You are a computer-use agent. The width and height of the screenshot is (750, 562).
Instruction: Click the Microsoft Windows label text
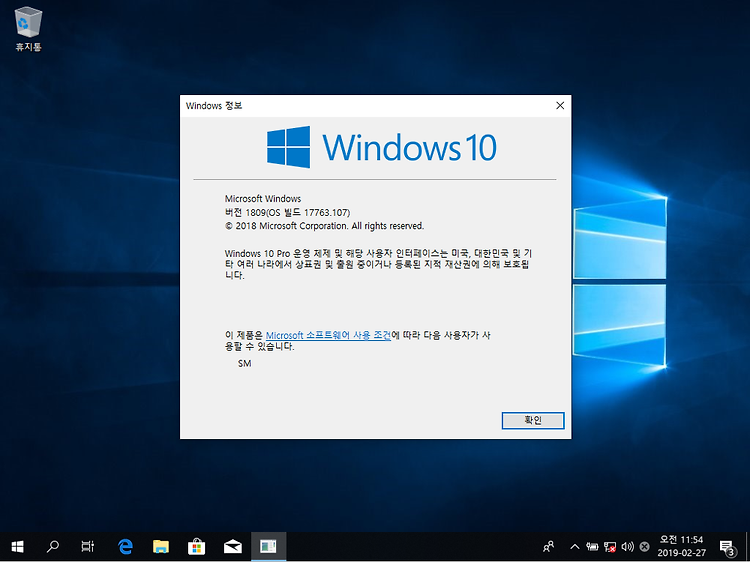coord(263,198)
